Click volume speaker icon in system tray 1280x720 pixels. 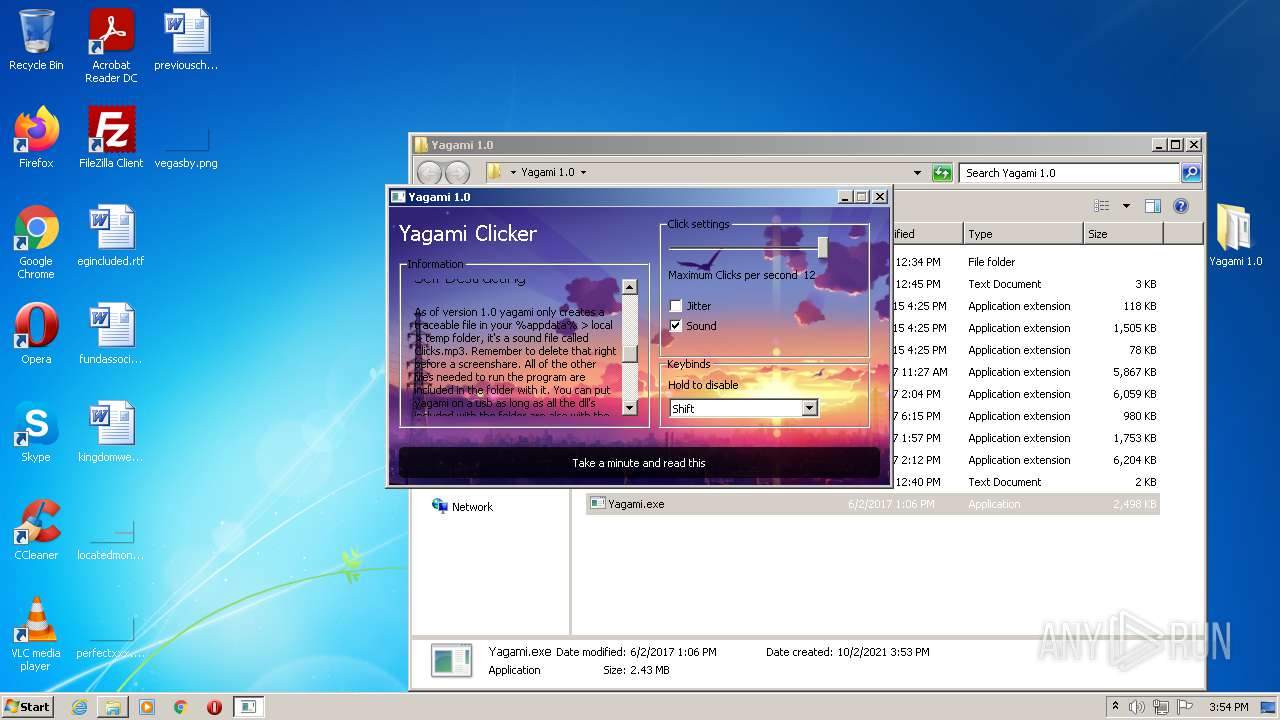(1137, 707)
